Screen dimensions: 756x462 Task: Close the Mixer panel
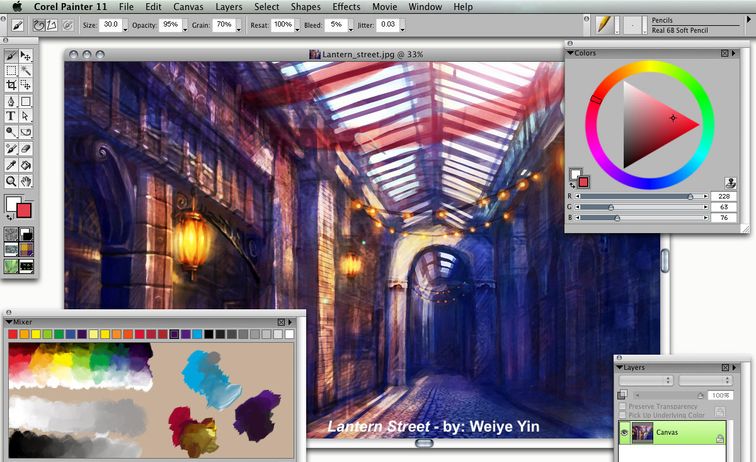(281, 322)
